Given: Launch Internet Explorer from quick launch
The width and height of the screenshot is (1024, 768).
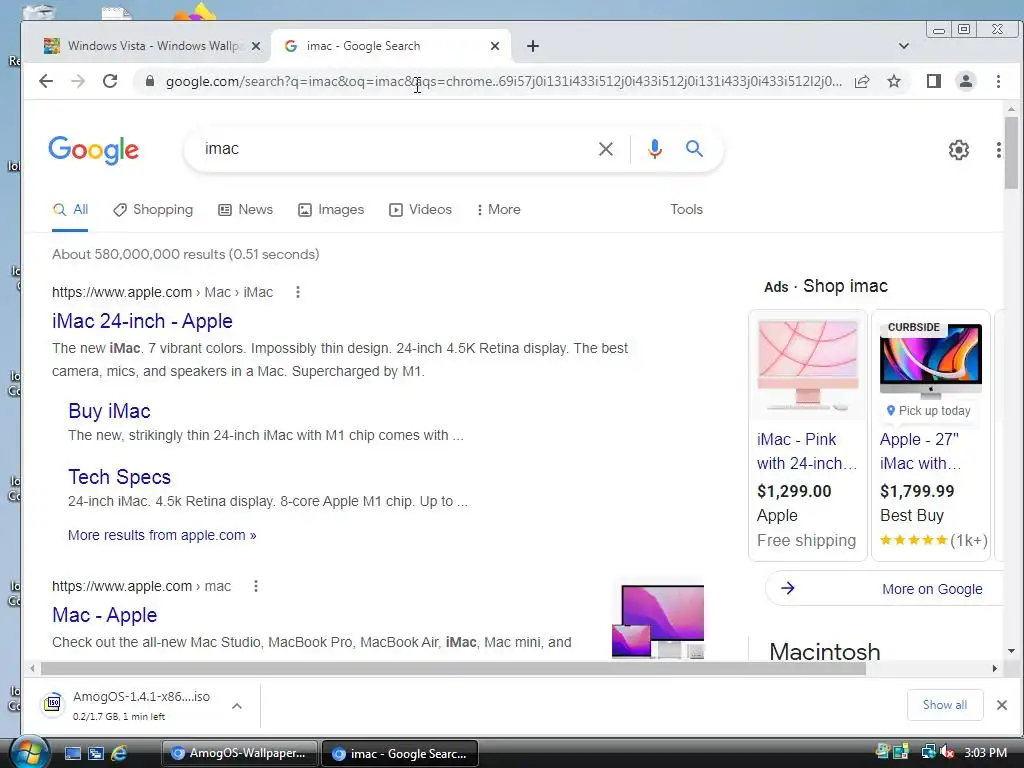Looking at the screenshot, I should click(119, 754).
